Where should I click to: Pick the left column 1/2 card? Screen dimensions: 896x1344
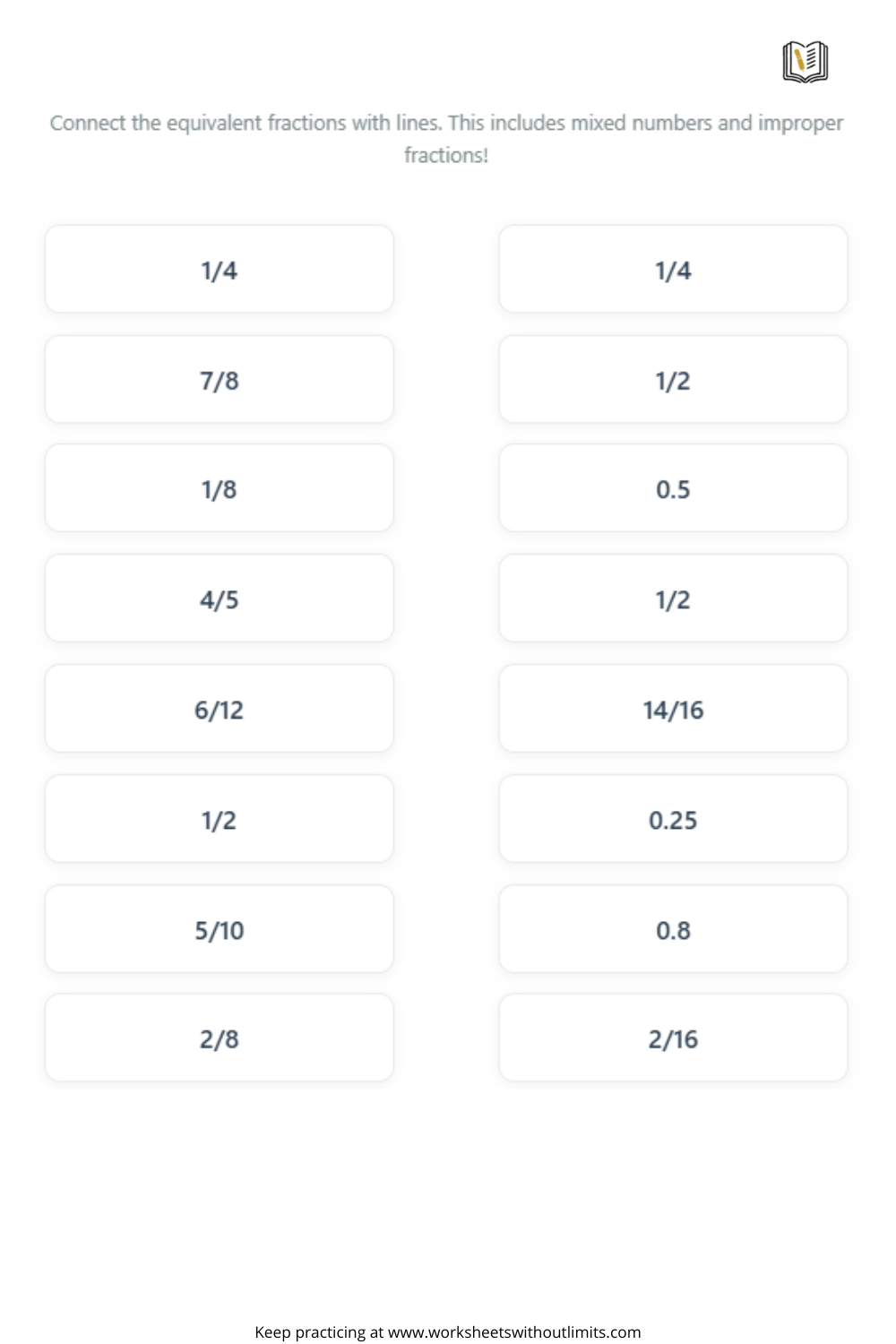point(220,819)
